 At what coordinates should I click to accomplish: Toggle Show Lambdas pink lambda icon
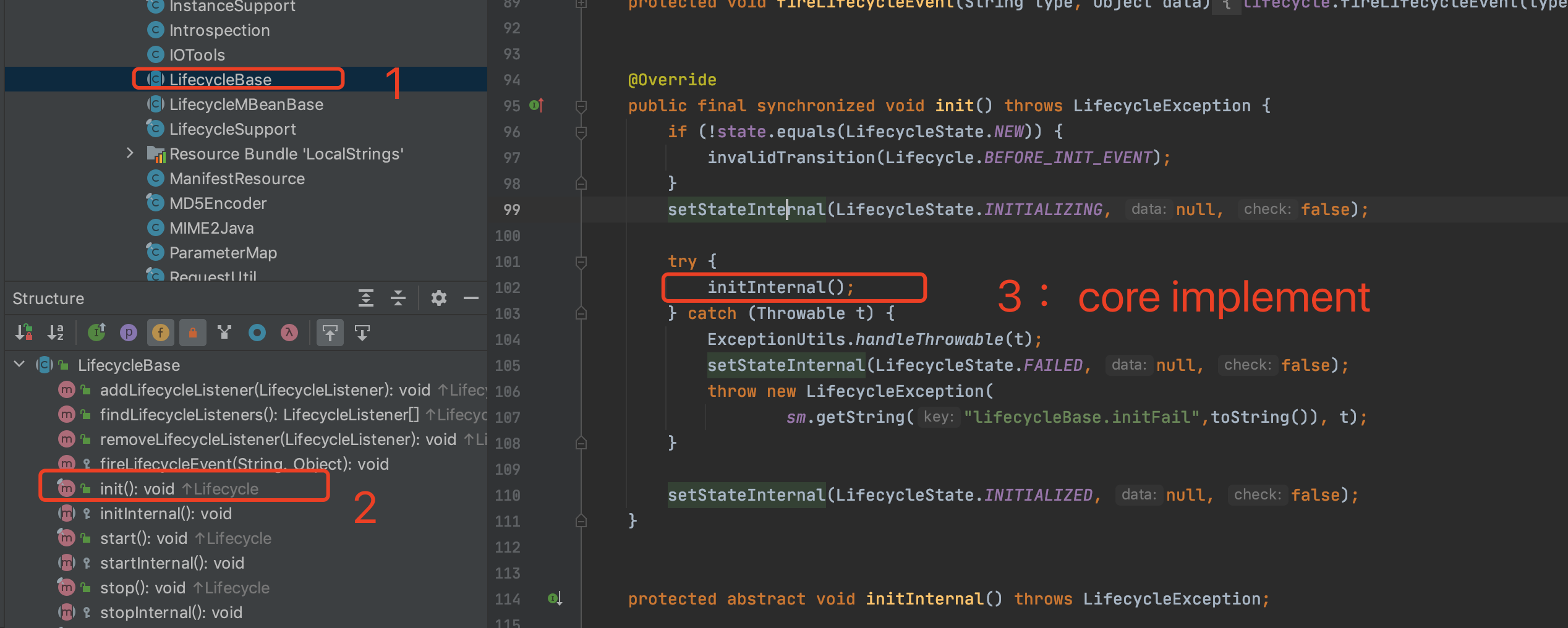(289, 333)
